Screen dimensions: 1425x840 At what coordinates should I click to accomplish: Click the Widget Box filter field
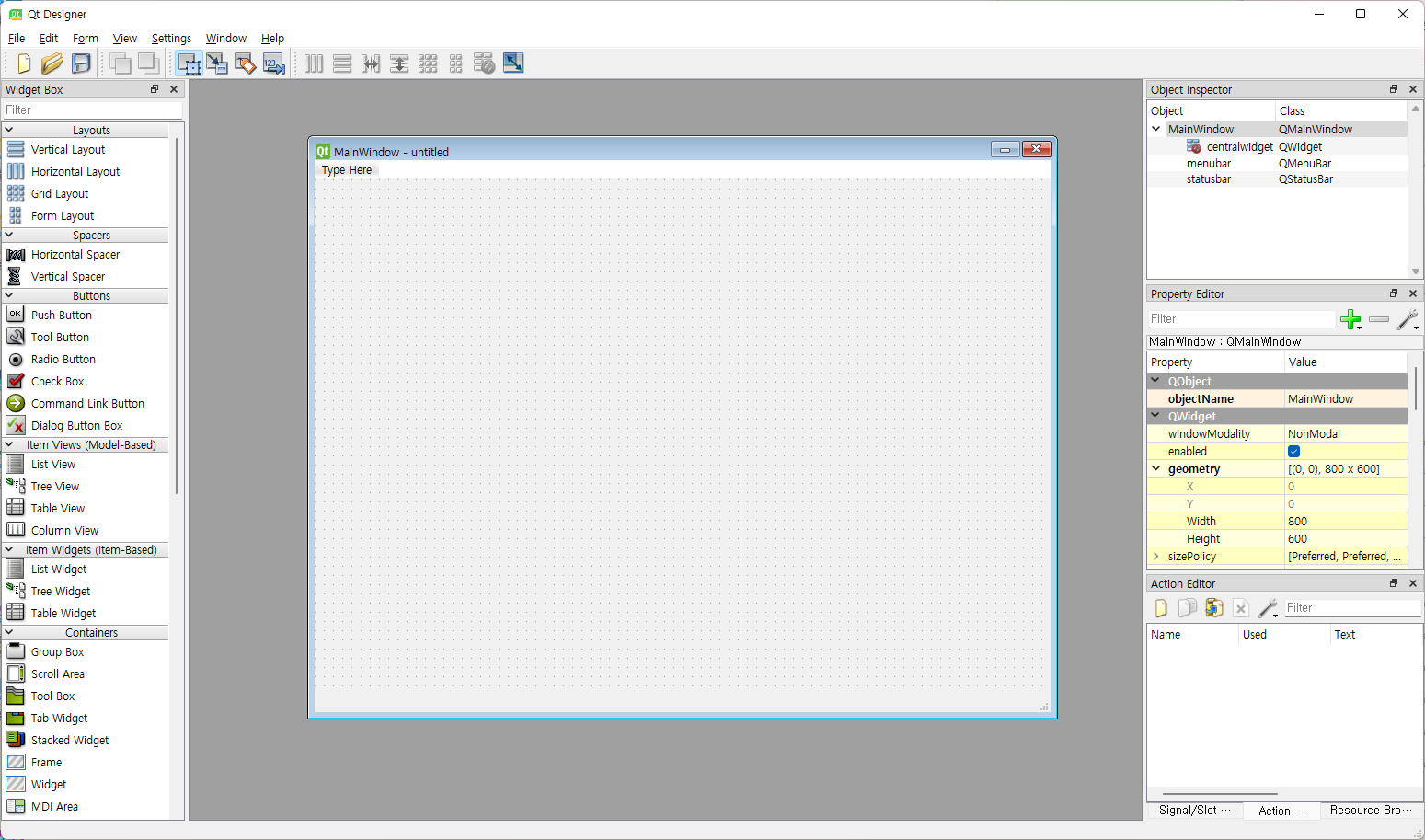click(92, 109)
